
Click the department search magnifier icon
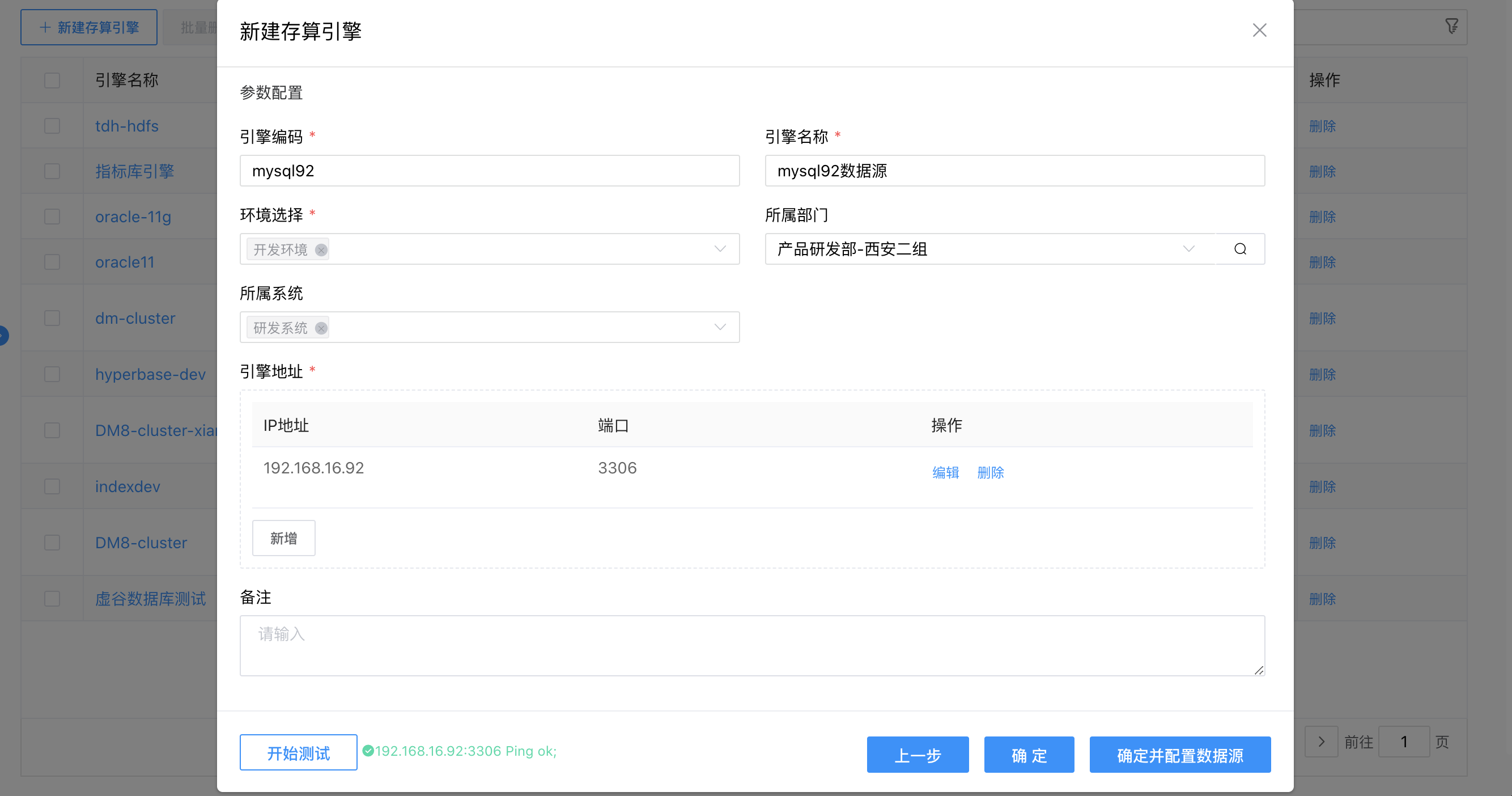pos(1239,249)
